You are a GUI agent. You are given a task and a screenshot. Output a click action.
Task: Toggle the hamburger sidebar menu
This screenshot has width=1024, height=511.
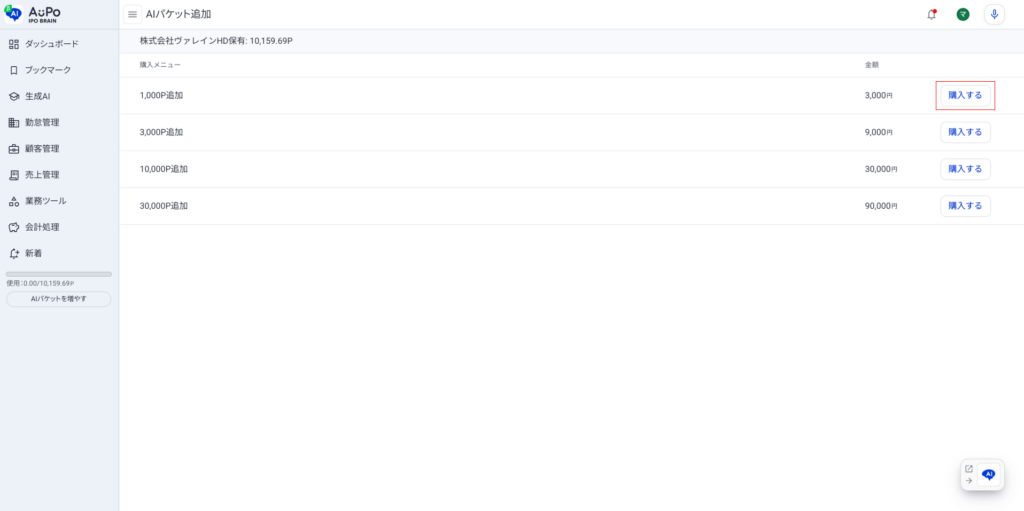point(132,14)
